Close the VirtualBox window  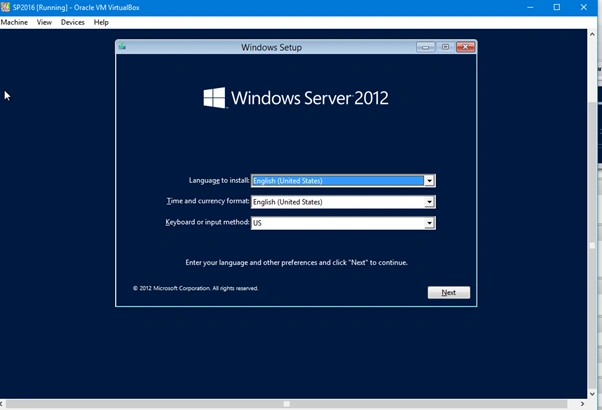click(x=584, y=7)
